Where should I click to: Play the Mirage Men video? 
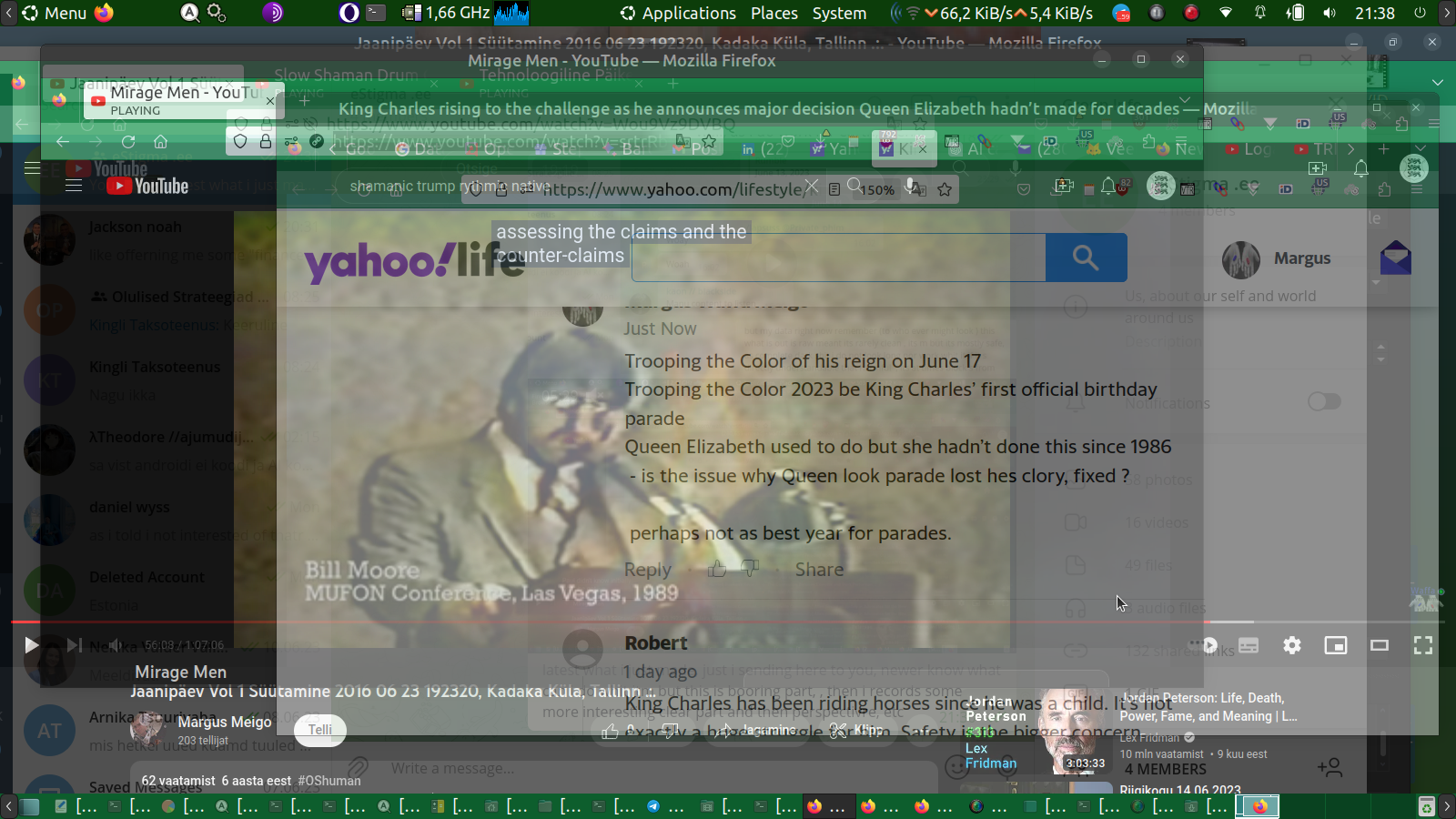point(31,645)
